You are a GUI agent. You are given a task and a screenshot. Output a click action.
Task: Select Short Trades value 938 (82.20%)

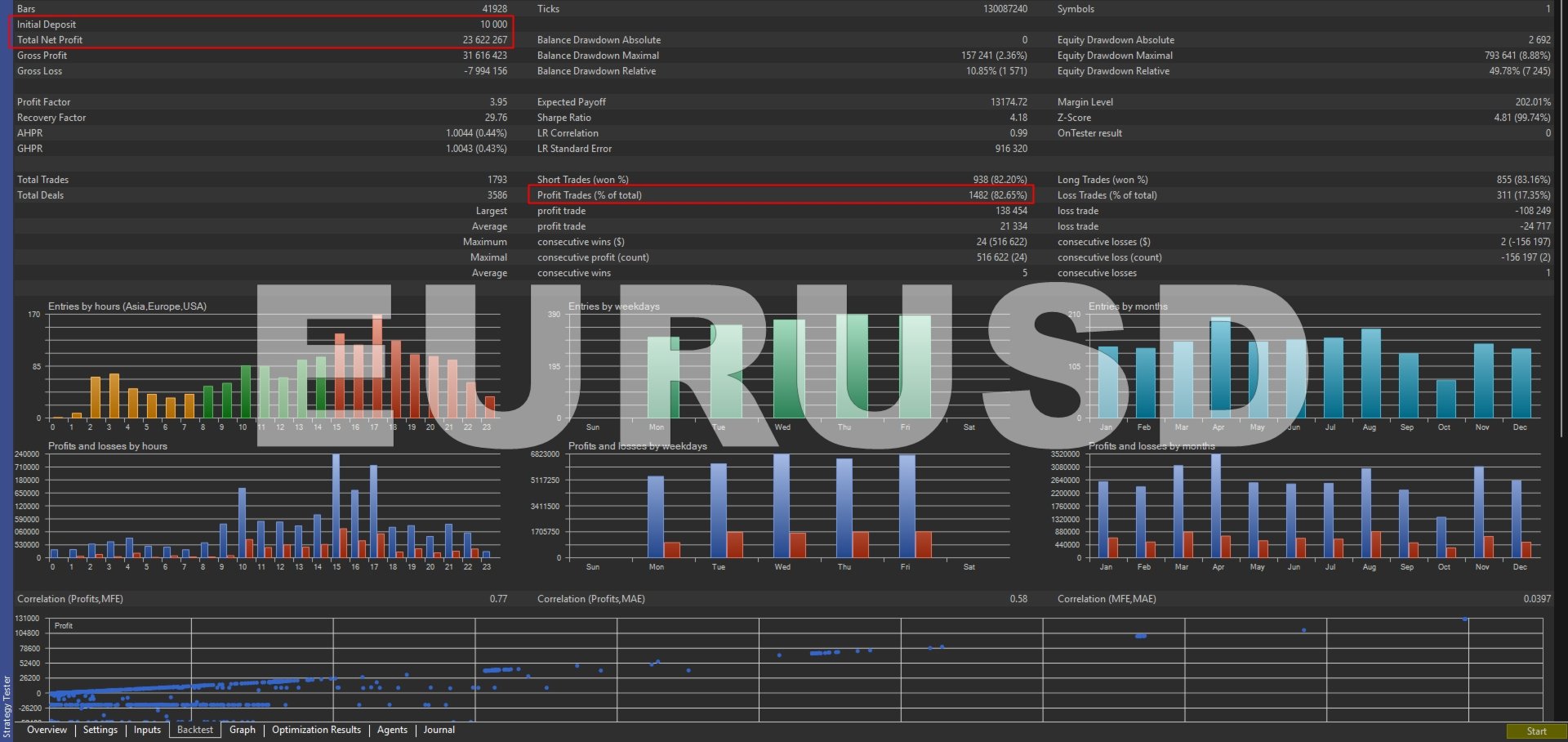click(x=1000, y=180)
